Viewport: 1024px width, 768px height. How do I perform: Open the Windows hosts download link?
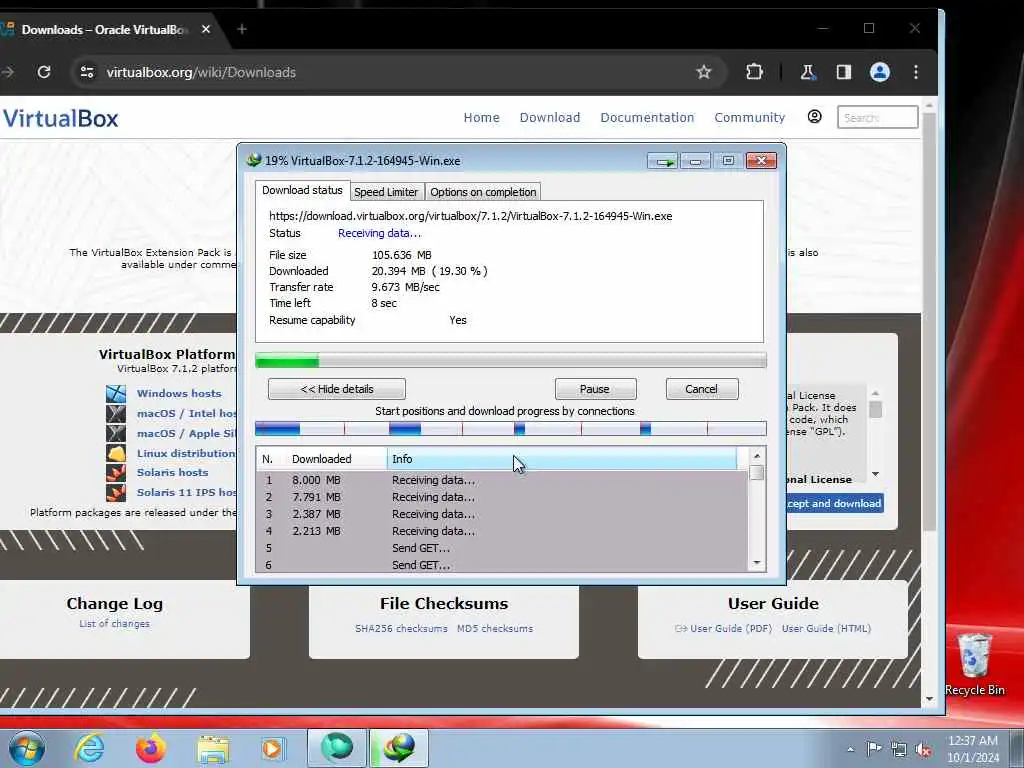point(179,393)
